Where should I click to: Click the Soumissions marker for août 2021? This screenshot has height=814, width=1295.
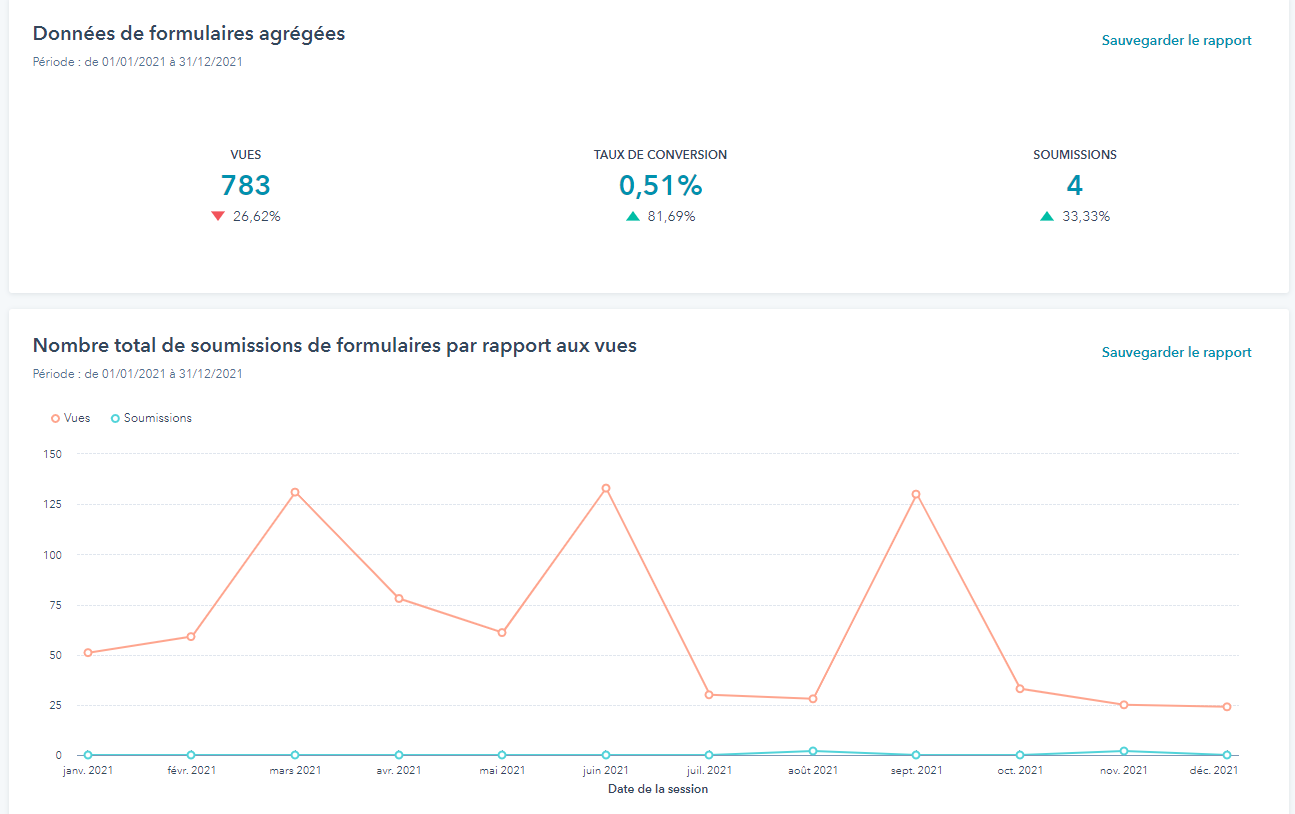(x=813, y=751)
